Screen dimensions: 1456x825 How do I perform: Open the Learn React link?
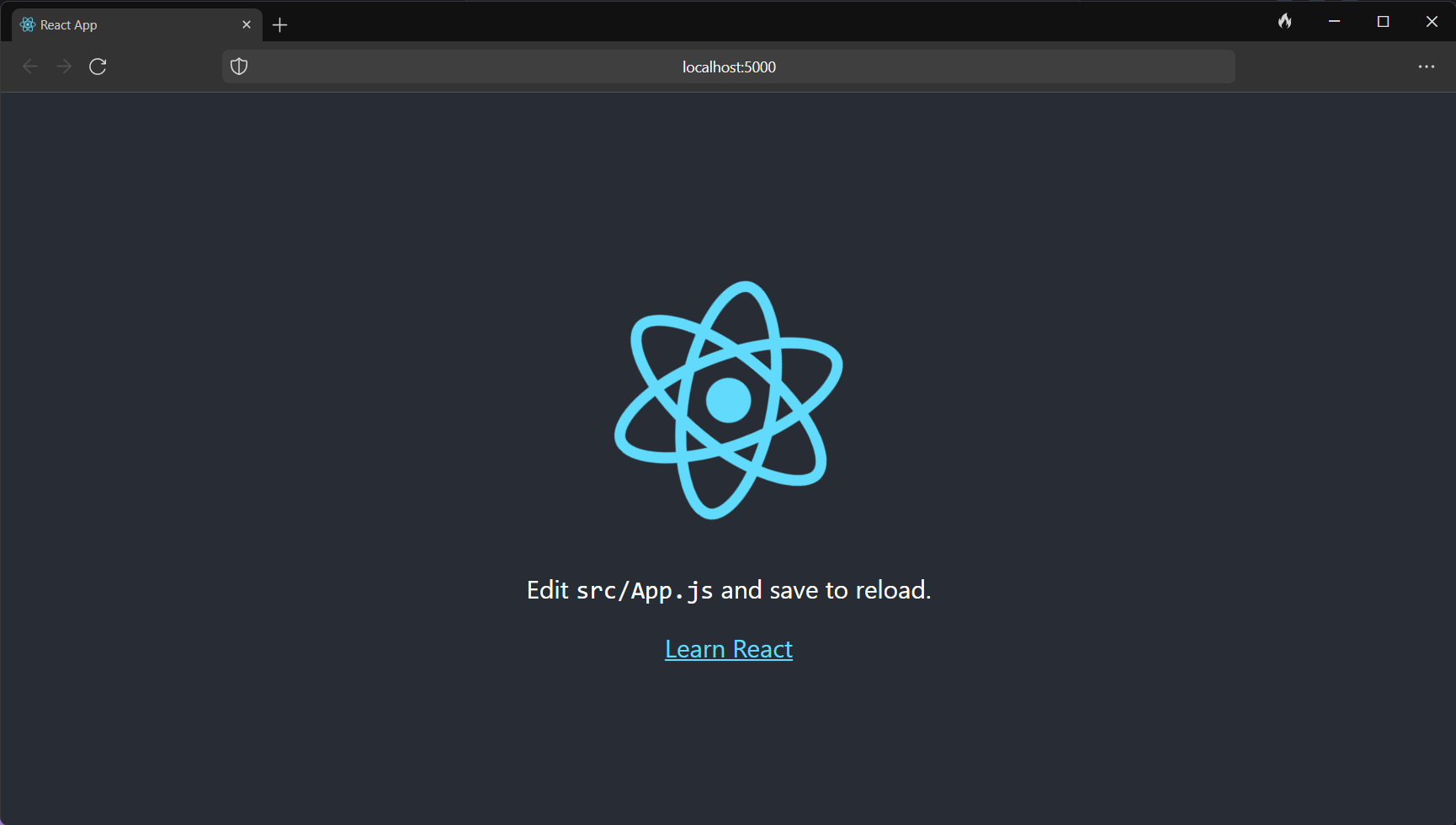729,649
